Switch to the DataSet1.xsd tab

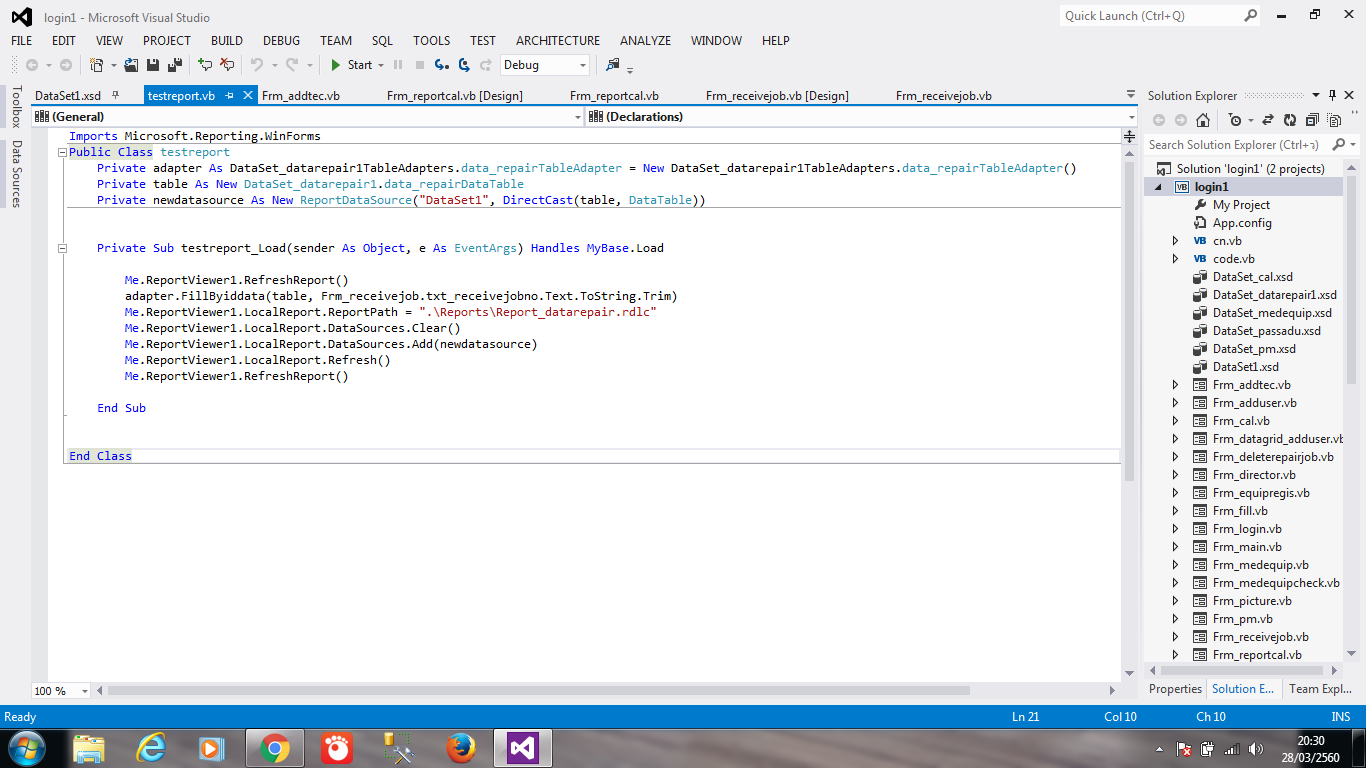[68, 96]
